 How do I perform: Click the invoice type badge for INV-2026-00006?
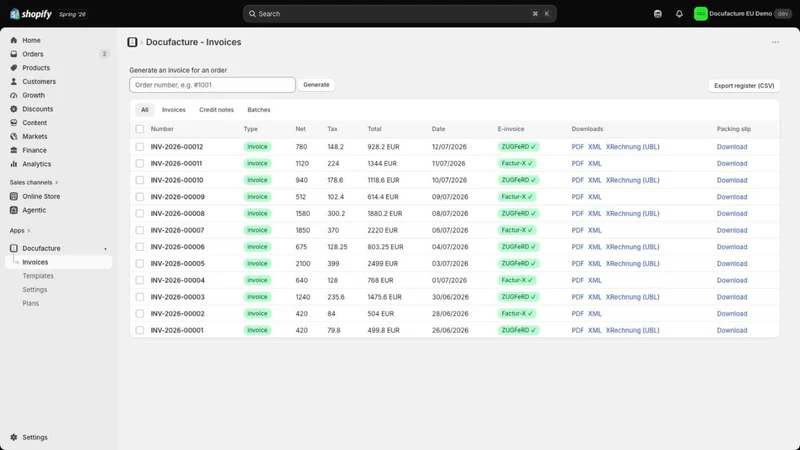pos(257,247)
